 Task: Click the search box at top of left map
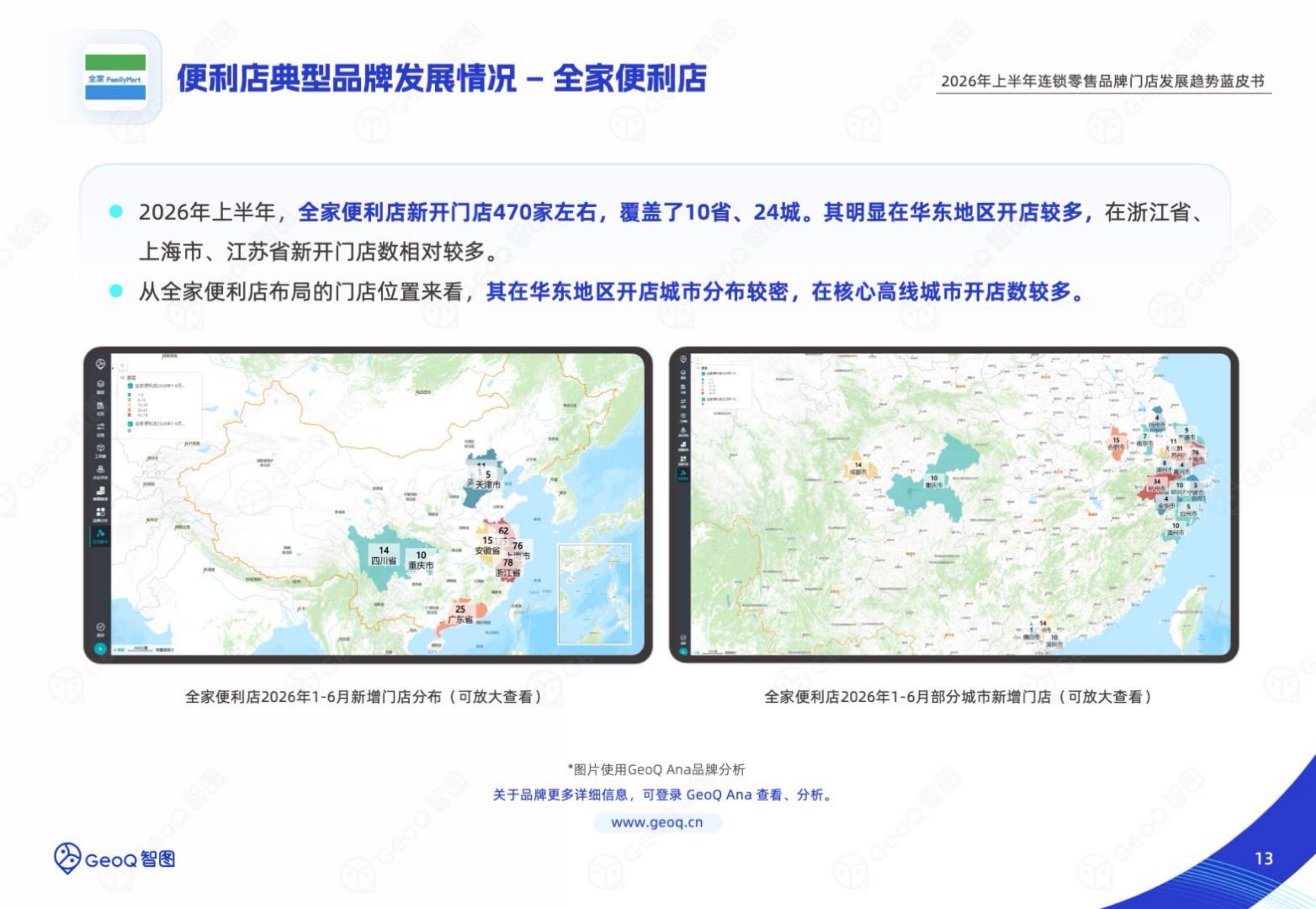coord(123,365)
